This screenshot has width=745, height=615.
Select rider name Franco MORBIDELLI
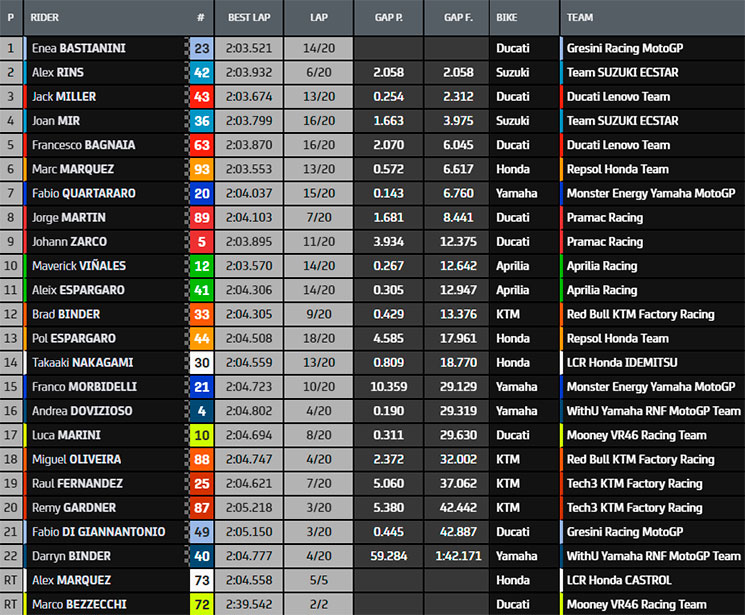[84, 387]
